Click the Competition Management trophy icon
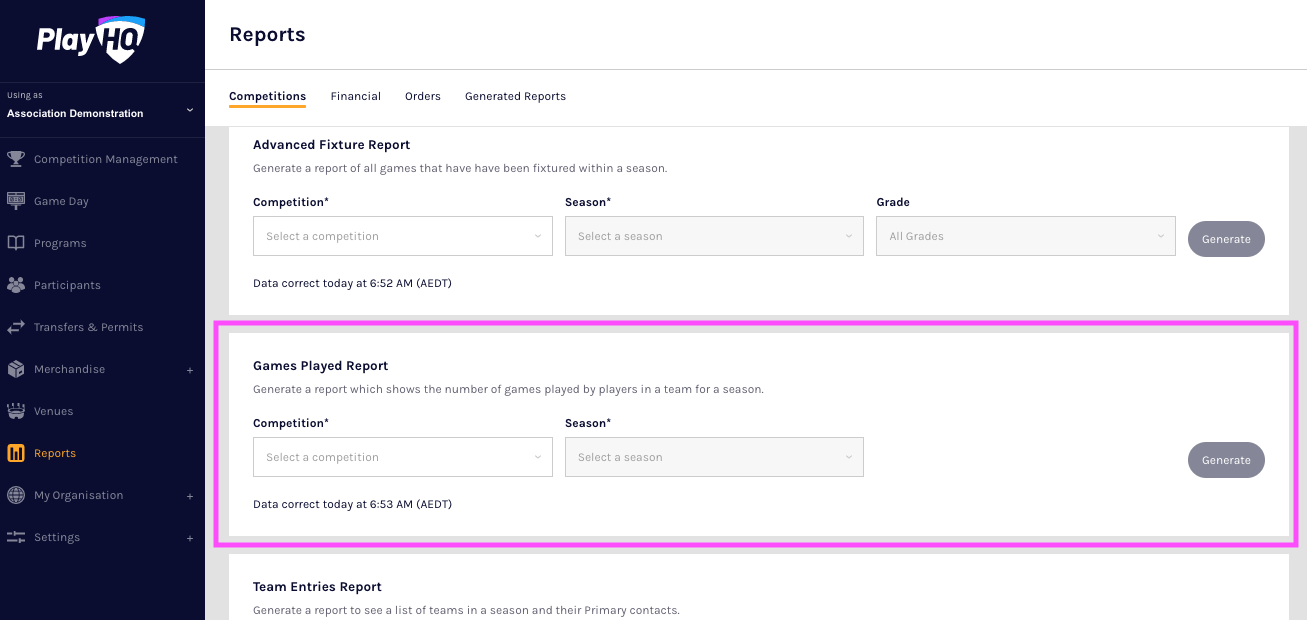 tap(16, 159)
